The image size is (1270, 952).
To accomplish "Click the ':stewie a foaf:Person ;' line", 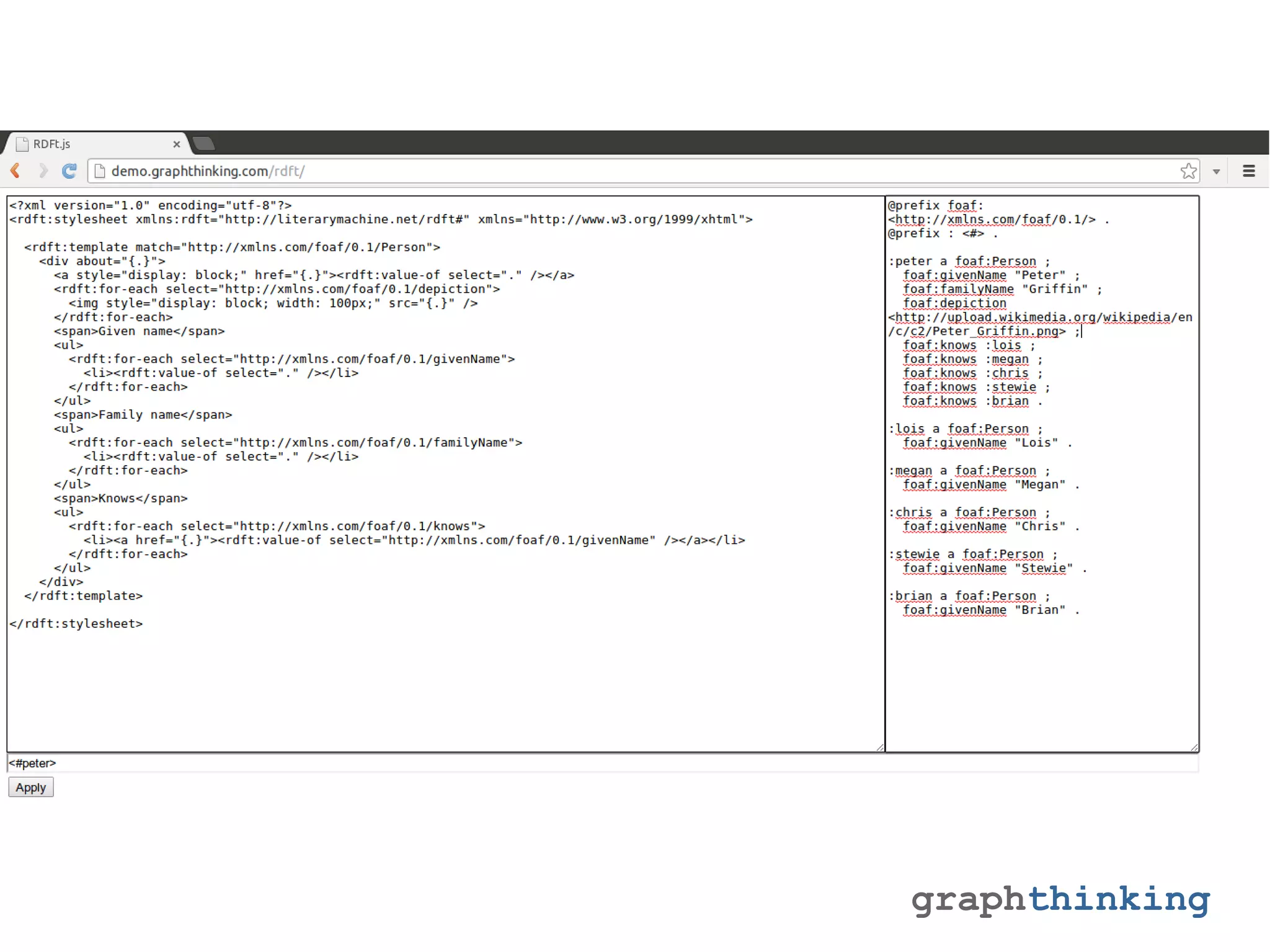I will click(973, 554).
